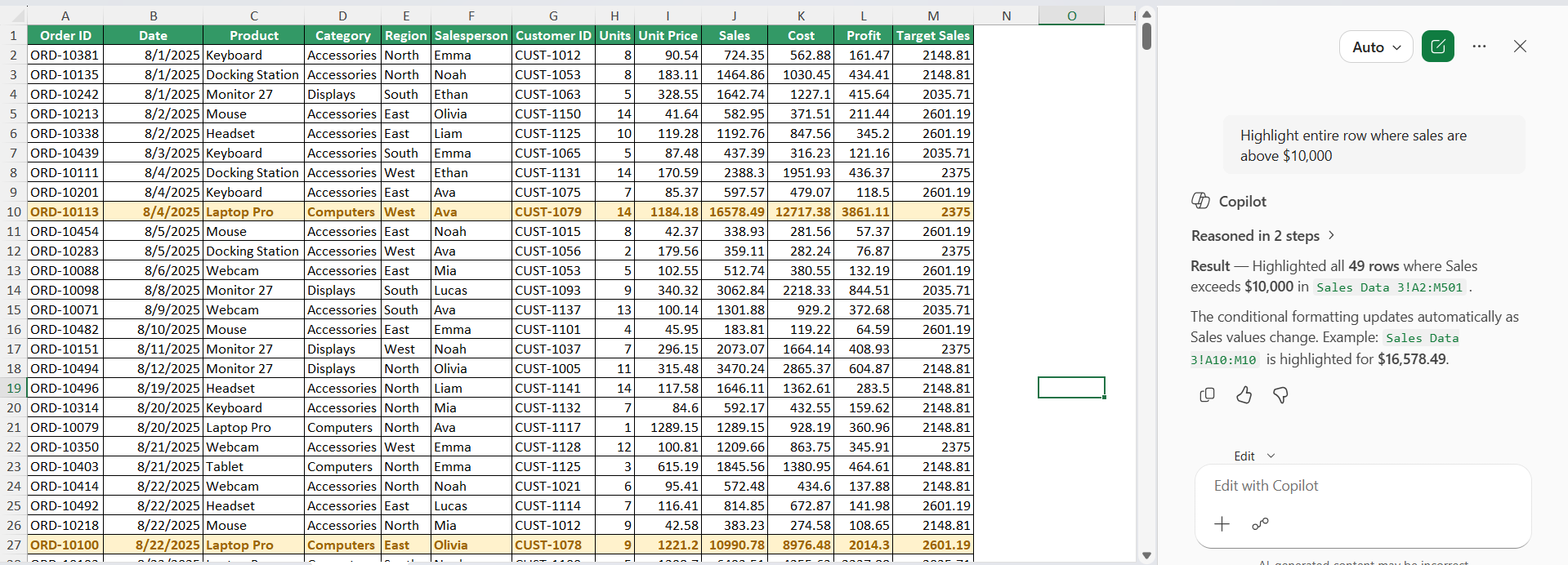Open the more options ellipsis menu
This screenshot has width=1568, height=565.
tap(1479, 47)
